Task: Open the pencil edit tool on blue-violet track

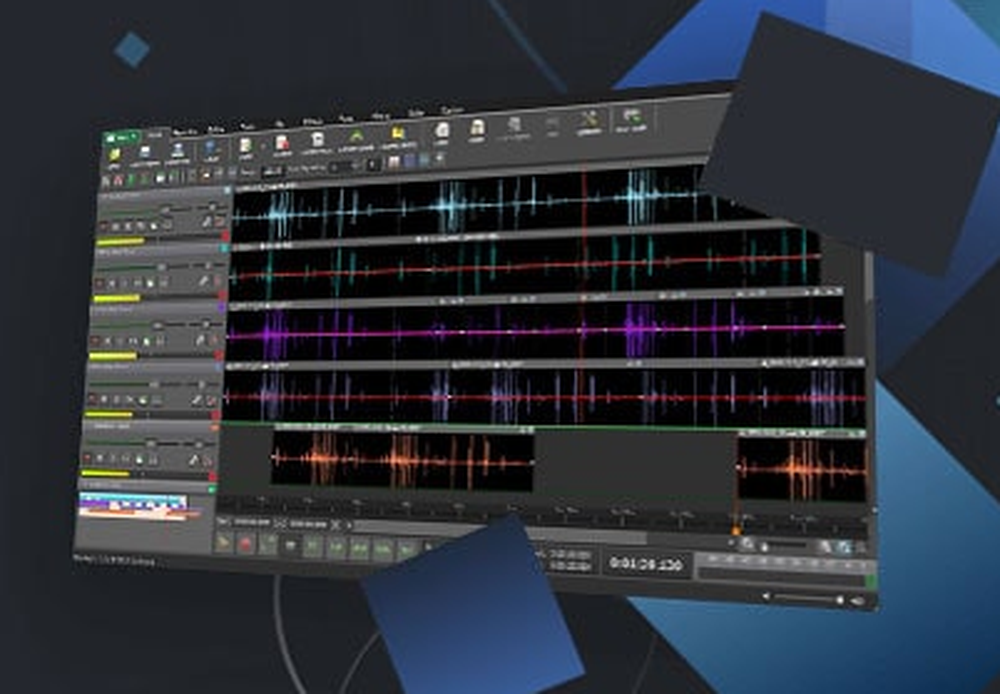Action: pos(196,400)
